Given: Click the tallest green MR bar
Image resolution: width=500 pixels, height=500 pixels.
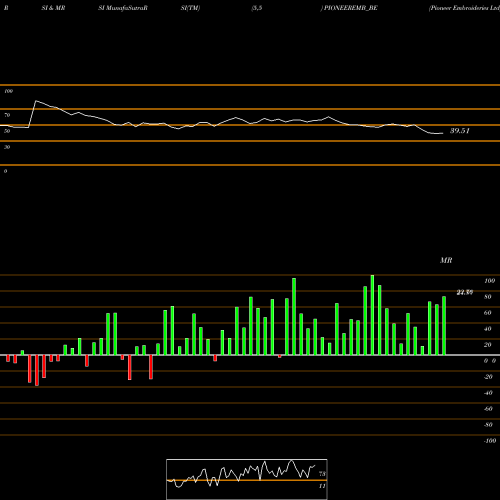Looking at the screenshot, I should pos(372,315).
